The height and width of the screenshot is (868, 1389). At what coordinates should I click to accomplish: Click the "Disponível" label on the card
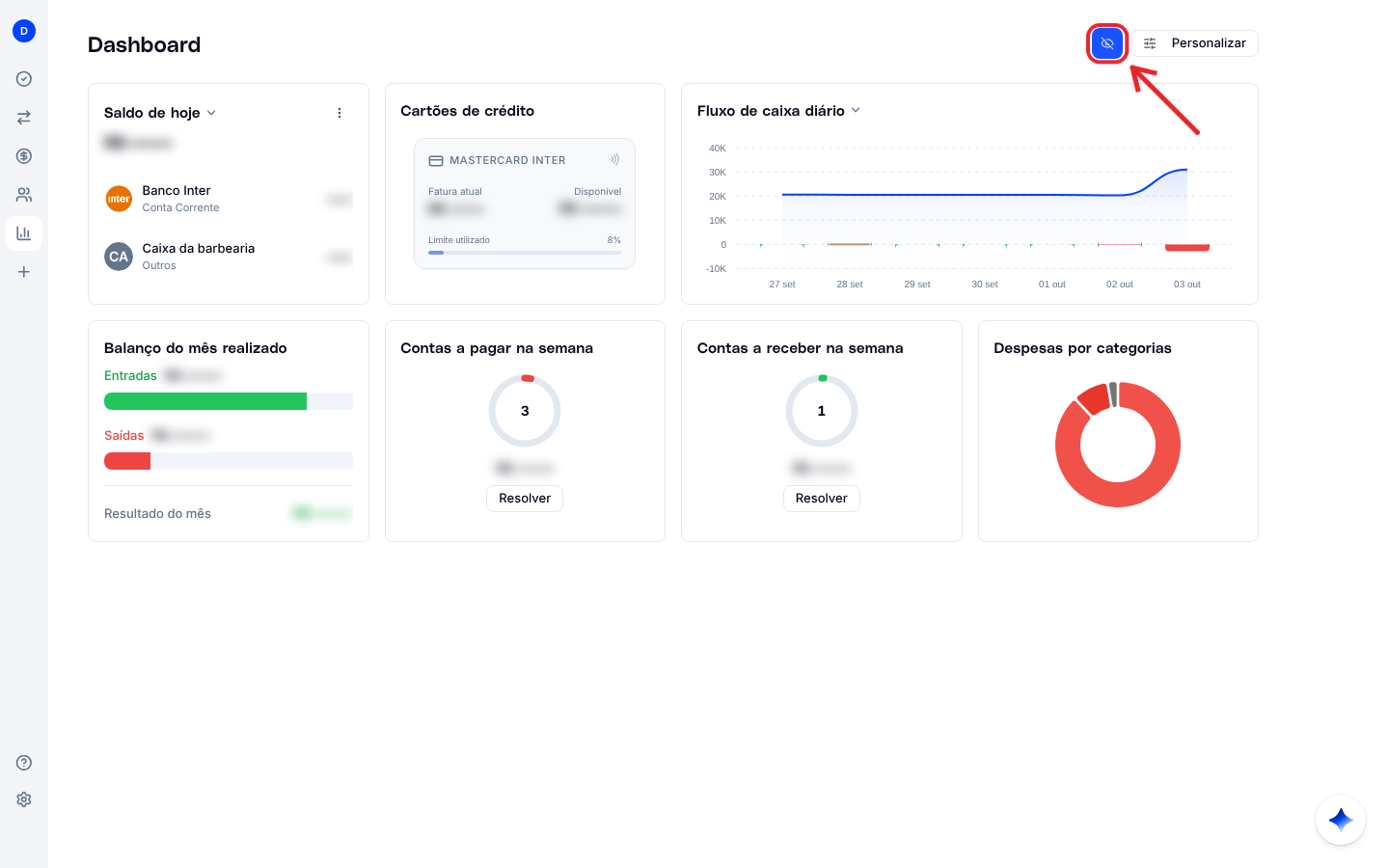click(x=598, y=192)
